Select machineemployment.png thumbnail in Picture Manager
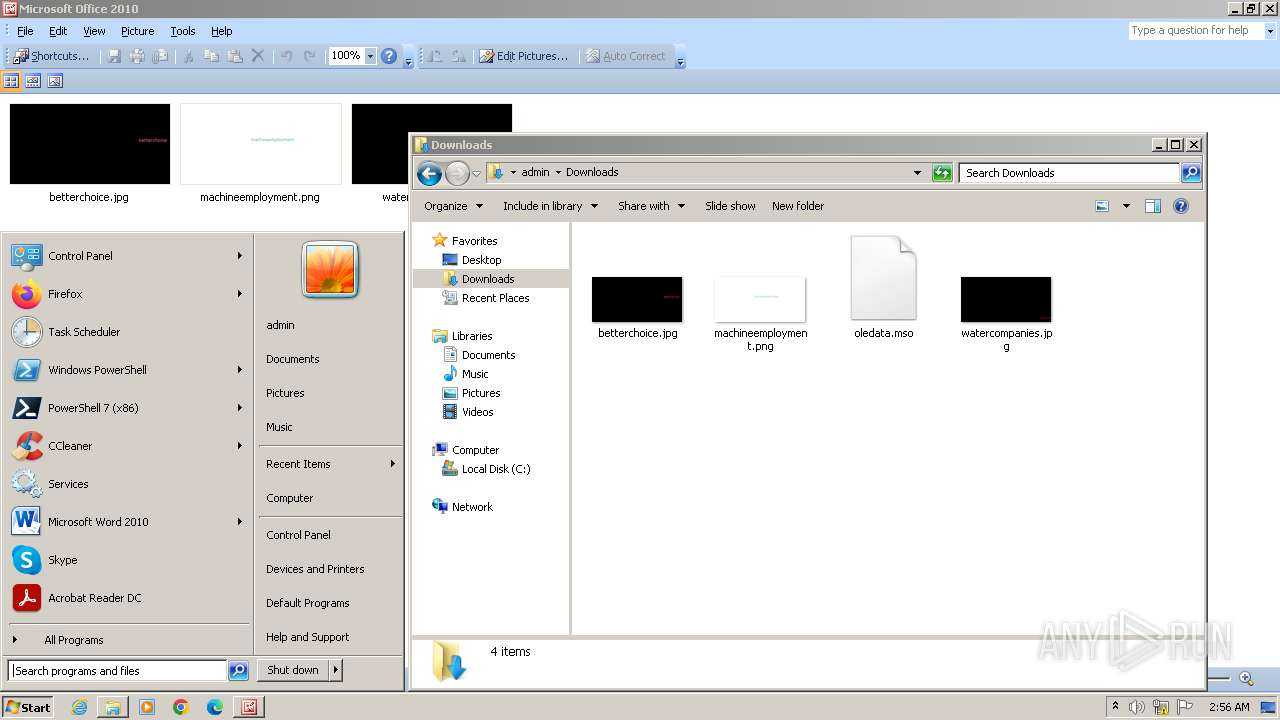 tap(260, 144)
